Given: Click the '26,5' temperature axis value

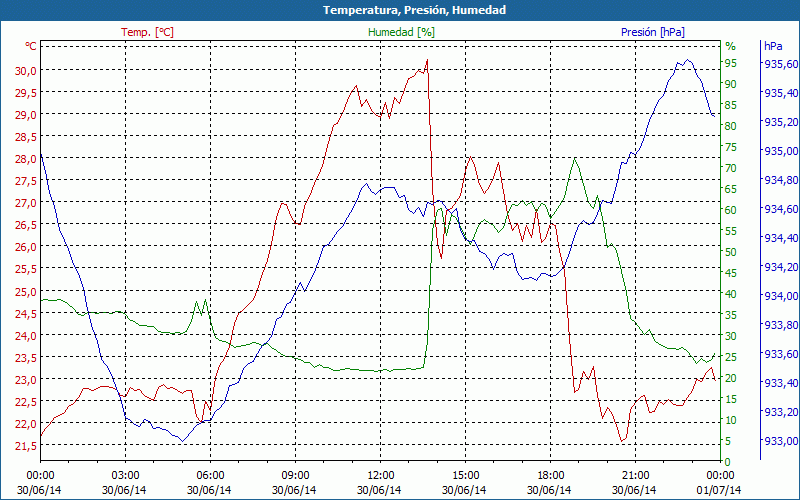Looking at the screenshot, I should 25,225.
